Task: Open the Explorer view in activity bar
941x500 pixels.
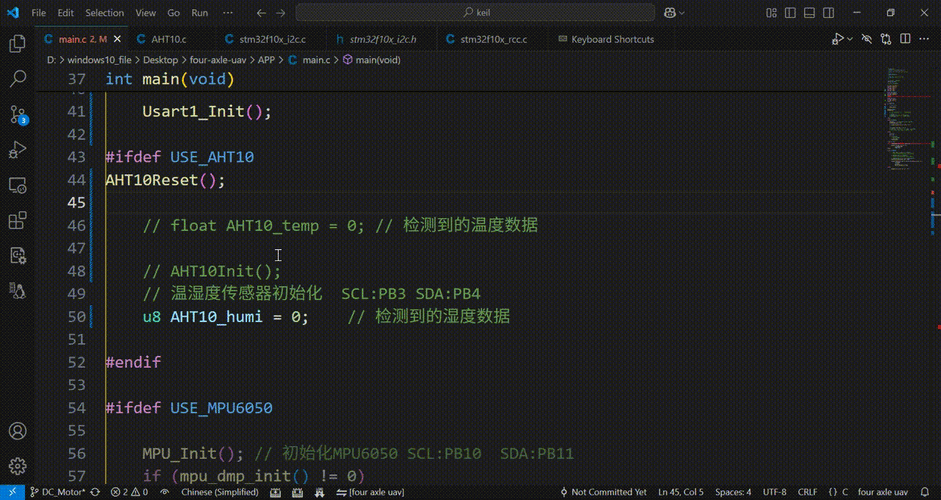Action: pos(17,44)
